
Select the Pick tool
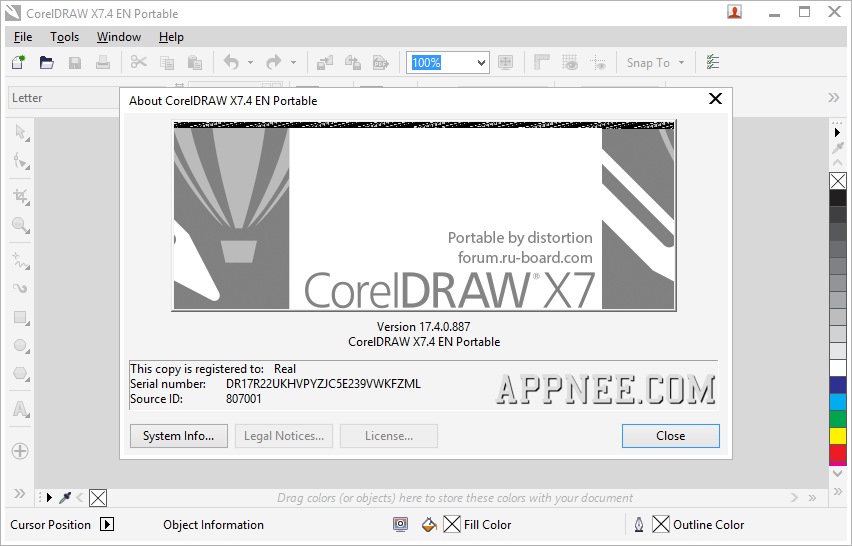click(x=21, y=133)
